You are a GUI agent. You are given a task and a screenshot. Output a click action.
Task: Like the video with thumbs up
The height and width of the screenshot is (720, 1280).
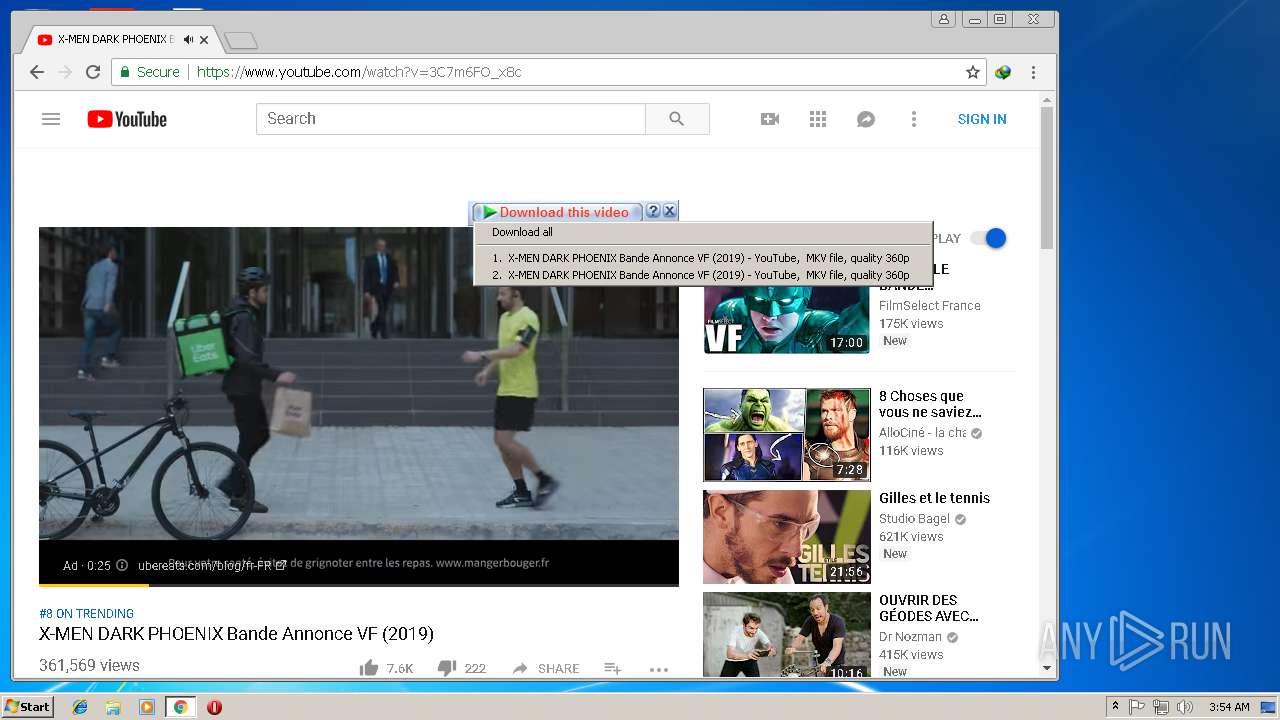369,668
